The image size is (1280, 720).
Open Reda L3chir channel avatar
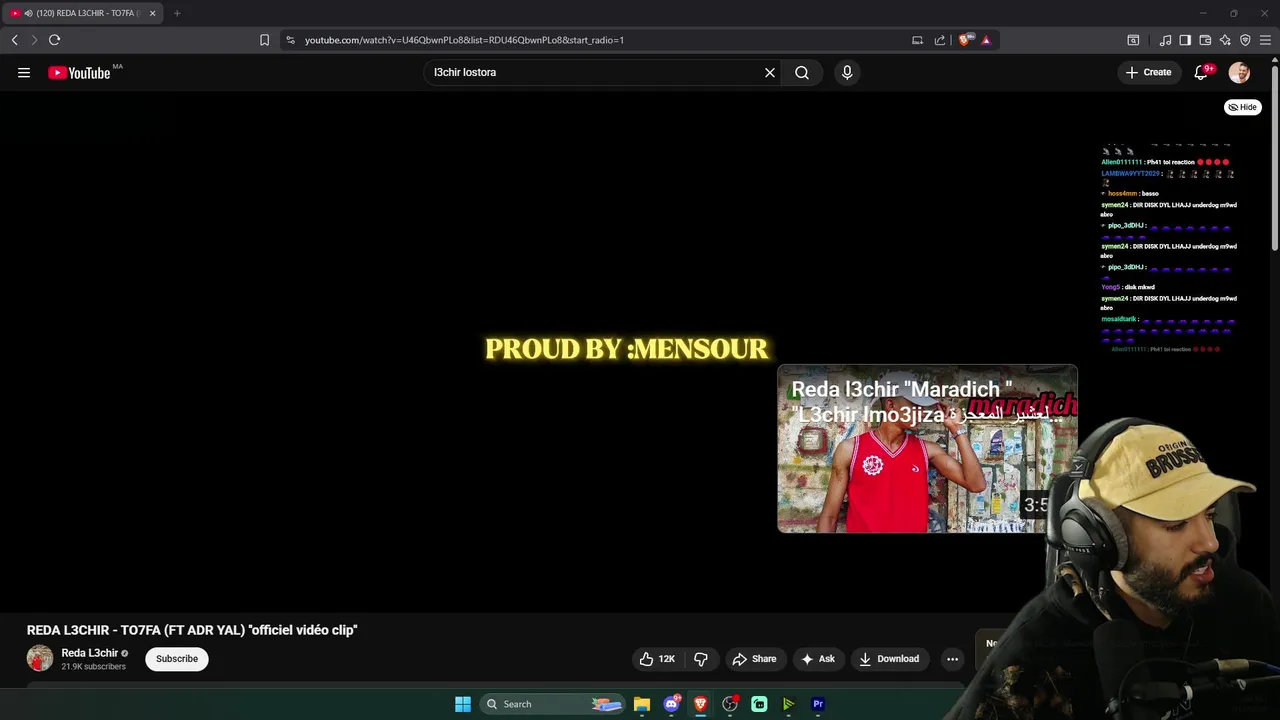[x=40, y=658]
